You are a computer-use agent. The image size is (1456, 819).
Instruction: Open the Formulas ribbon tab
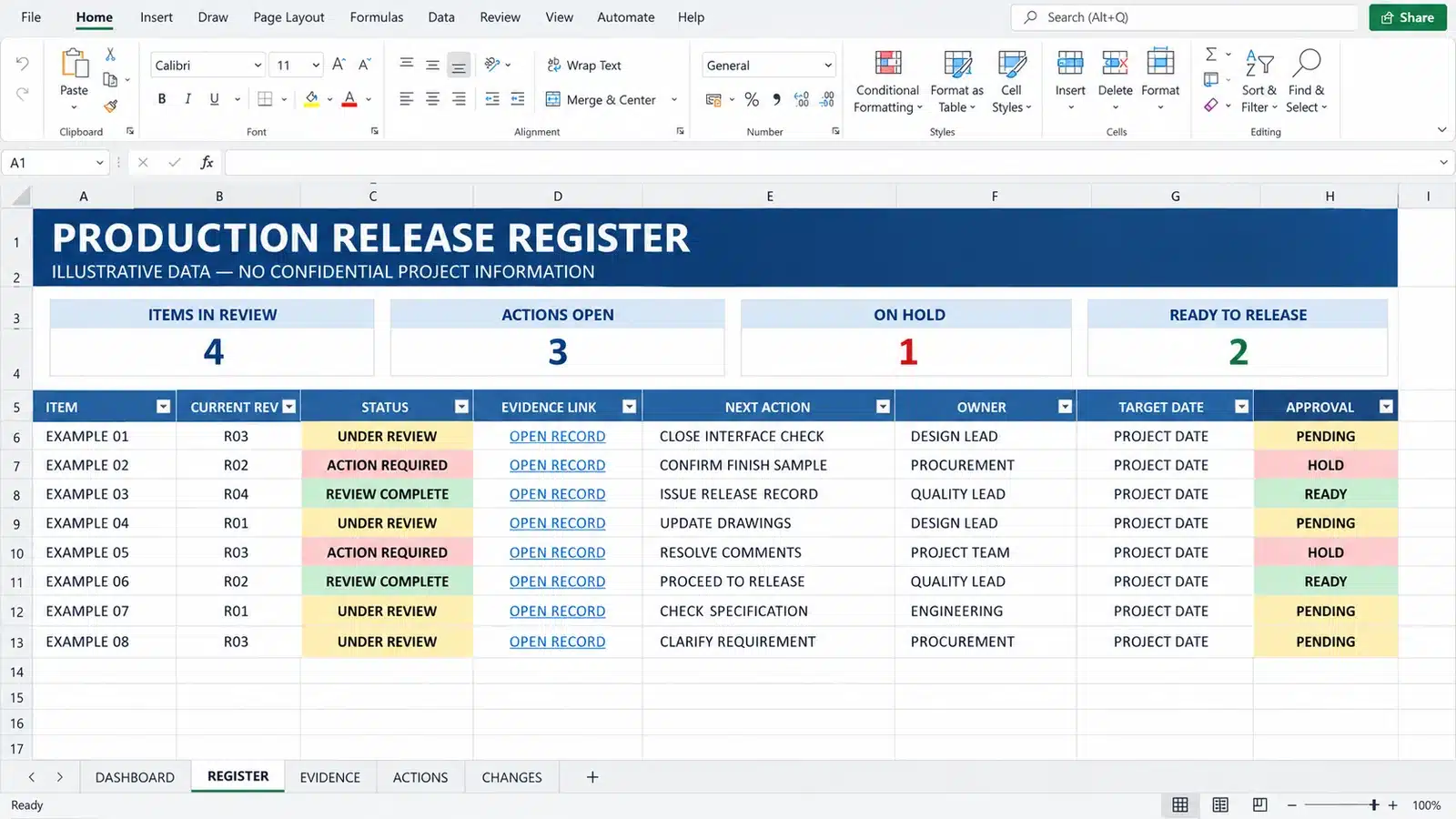(x=377, y=17)
